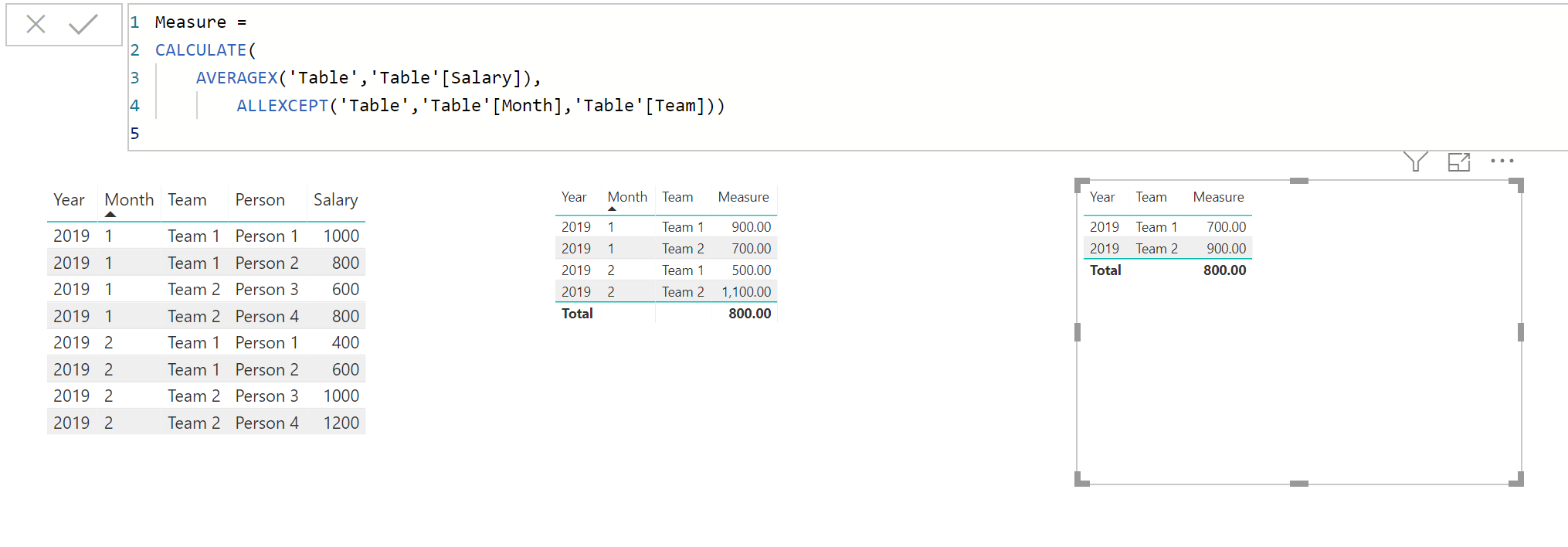Screen dimensions: 1568x547
Task: Sort left table by Person header
Action: [260, 200]
